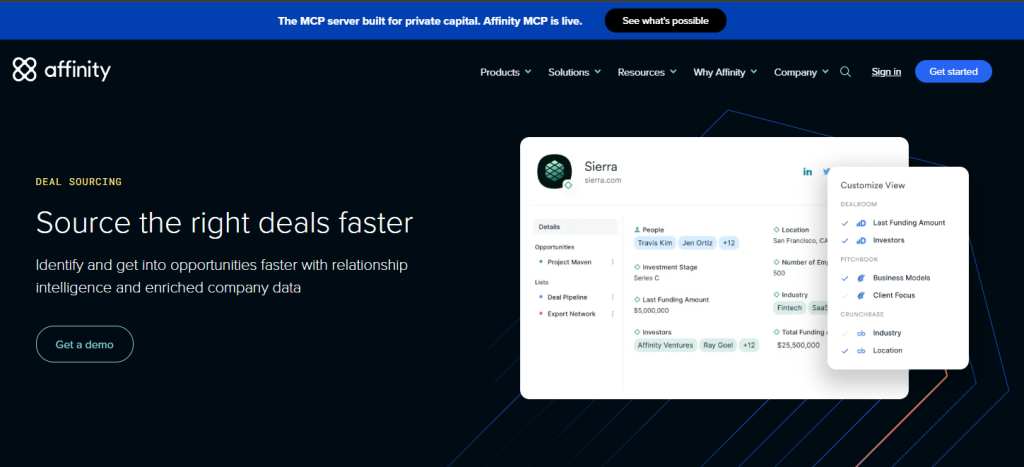Open Sierra's Twitter bird icon
1024x467 pixels.
click(826, 172)
